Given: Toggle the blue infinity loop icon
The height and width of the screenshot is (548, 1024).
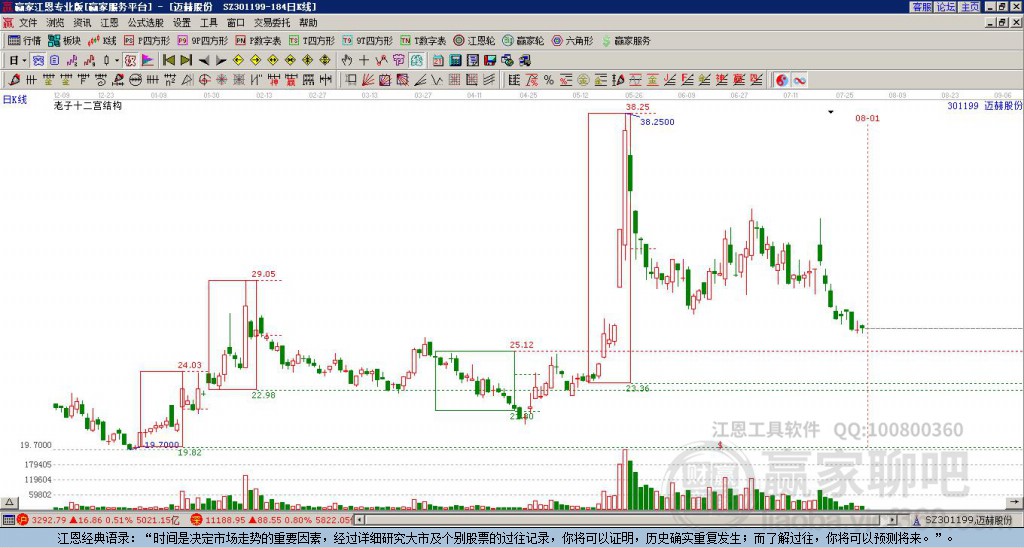Looking at the screenshot, I should click(x=799, y=80).
